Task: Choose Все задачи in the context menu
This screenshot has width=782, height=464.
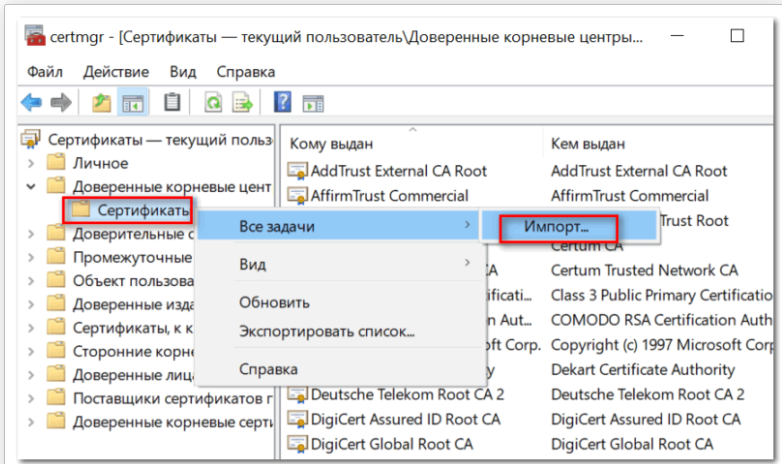Action: point(338,226)
